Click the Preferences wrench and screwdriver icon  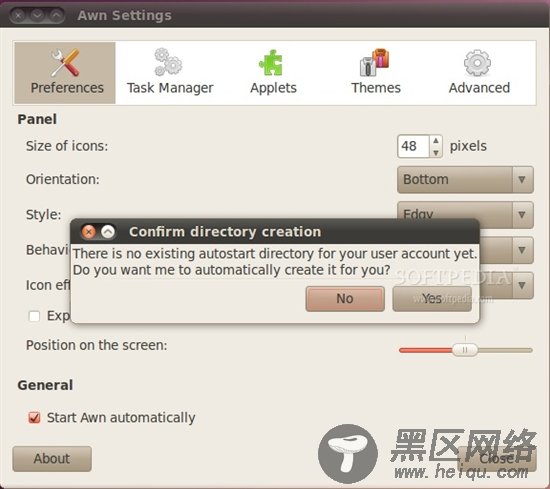pos(65,63)
